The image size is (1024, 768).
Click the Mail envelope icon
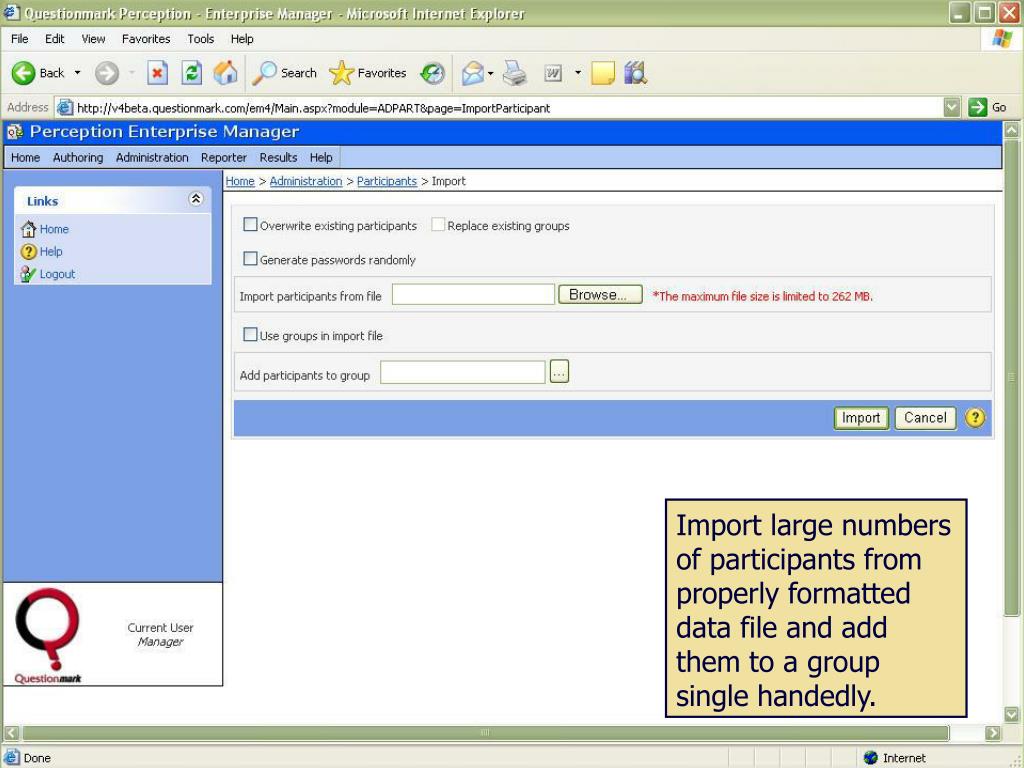coord(472,73)
